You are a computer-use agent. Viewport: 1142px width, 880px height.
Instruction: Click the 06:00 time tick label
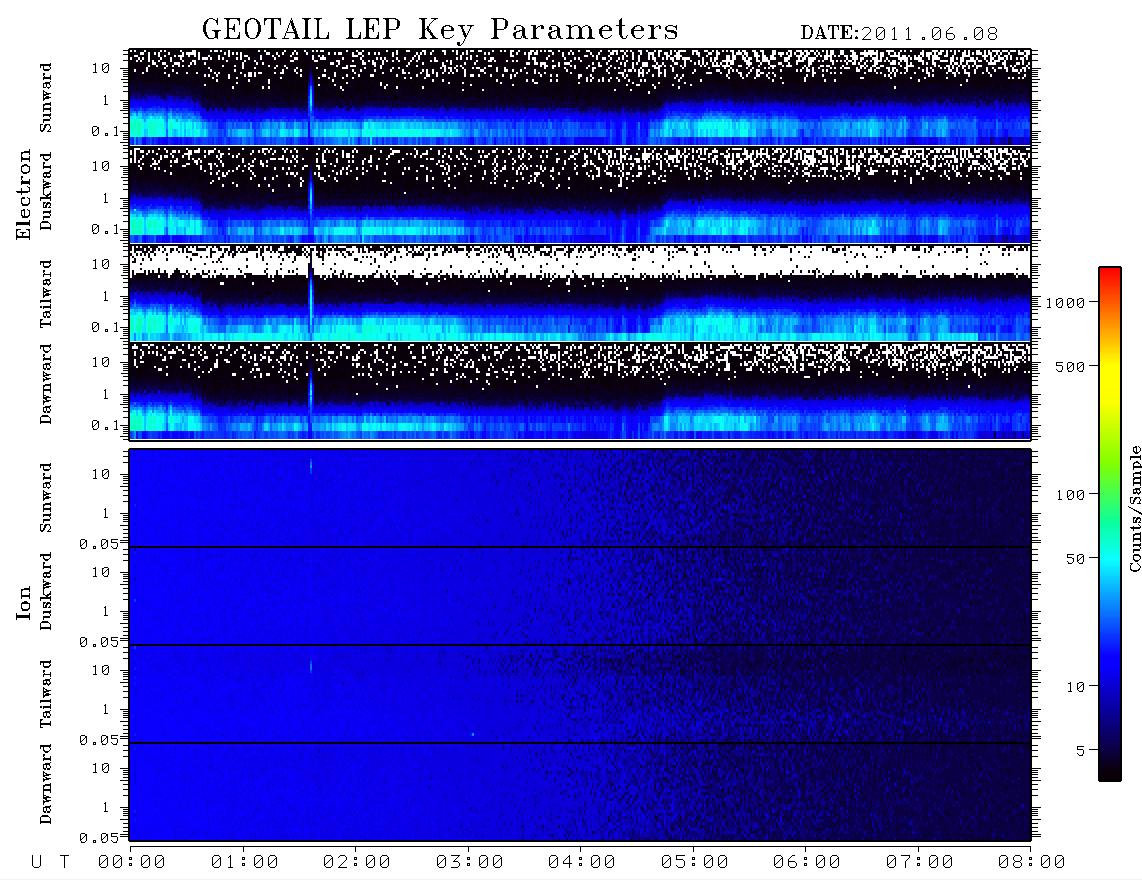[x=807, y=863]
